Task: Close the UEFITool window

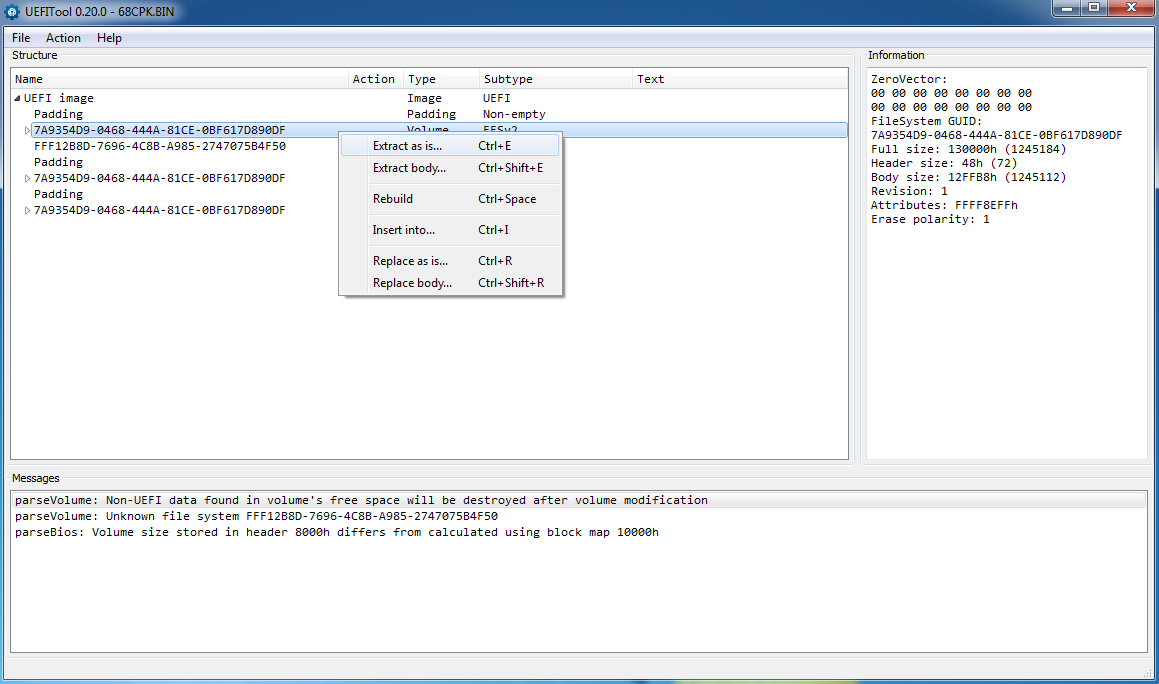Action: pos(1131,8)
